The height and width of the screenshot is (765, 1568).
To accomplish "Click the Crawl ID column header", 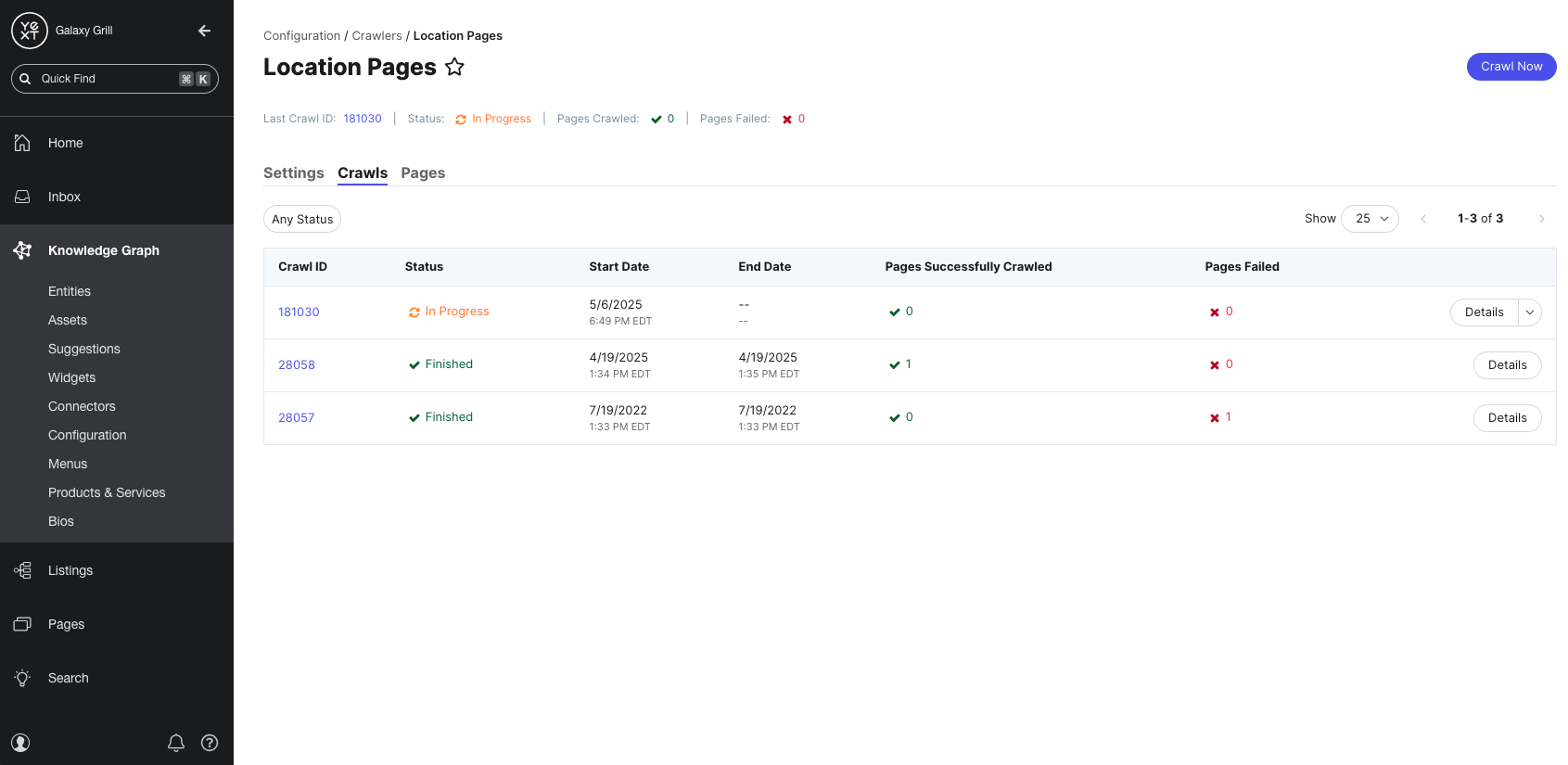I will click(303, 267).
